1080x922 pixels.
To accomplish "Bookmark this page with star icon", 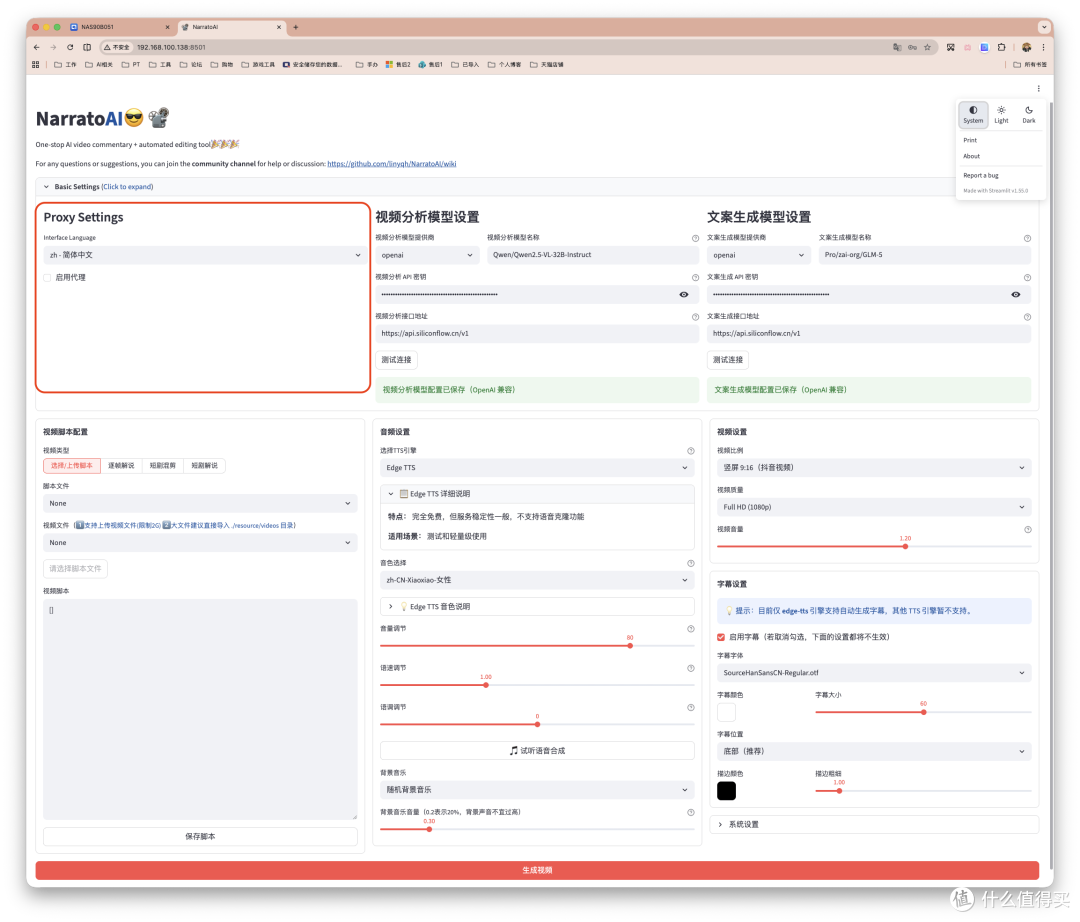I will point(927,48).
